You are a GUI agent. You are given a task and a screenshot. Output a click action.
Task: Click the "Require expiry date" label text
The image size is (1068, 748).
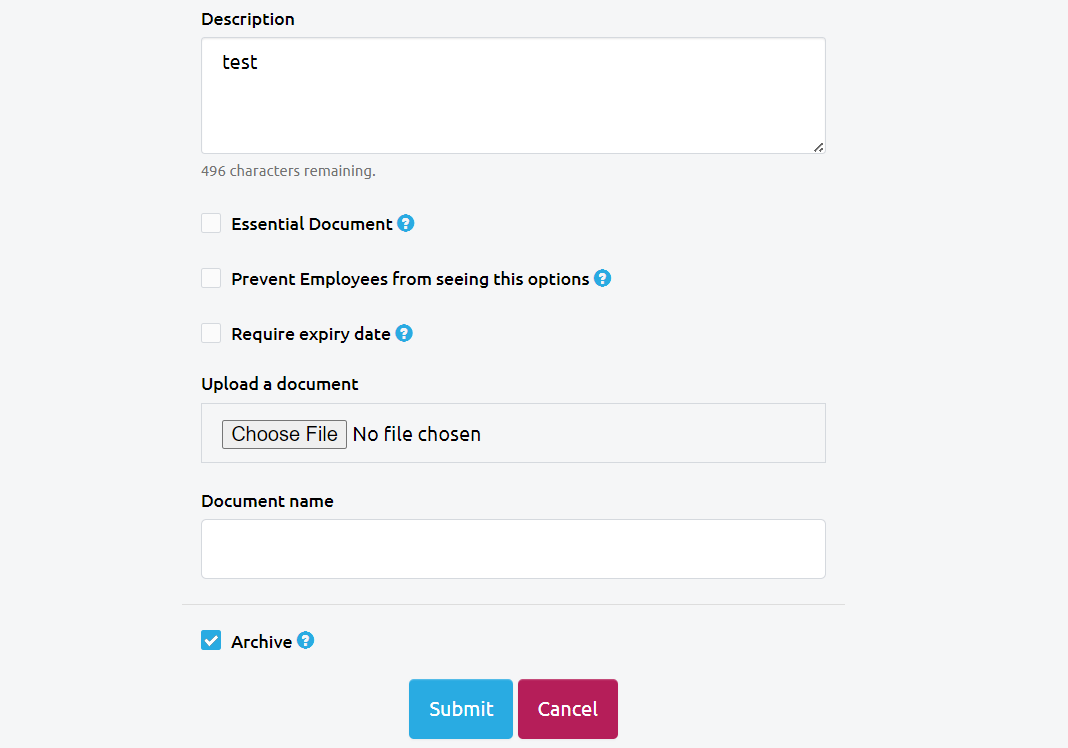point(311,334)
